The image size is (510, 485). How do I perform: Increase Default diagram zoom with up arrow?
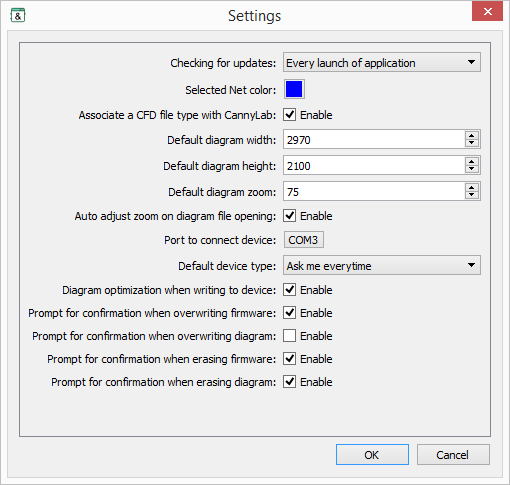(471, 187)
